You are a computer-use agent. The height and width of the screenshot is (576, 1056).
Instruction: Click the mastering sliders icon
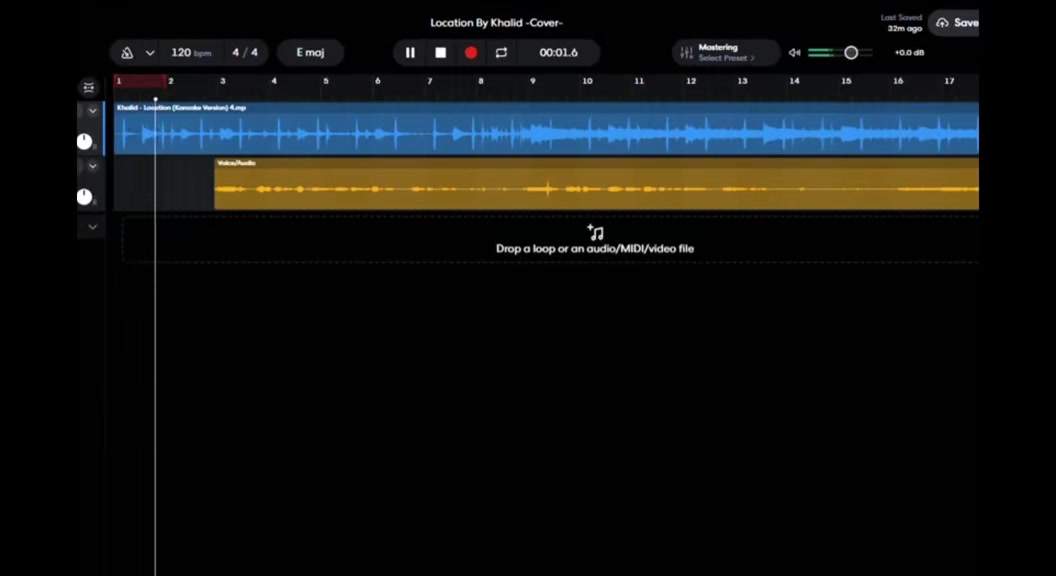pyautogui.click(x=686, y=53)
